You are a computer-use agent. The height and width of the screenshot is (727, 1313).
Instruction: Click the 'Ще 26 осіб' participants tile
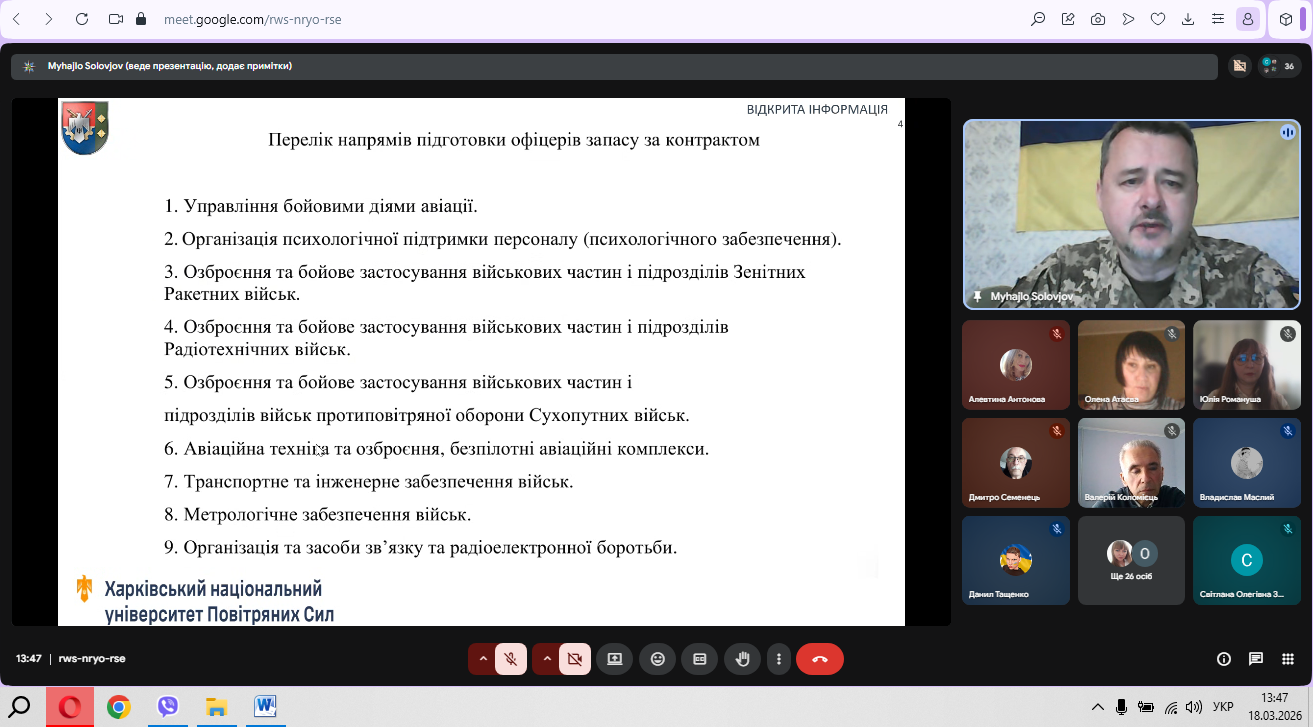(x=1131, y=560)
